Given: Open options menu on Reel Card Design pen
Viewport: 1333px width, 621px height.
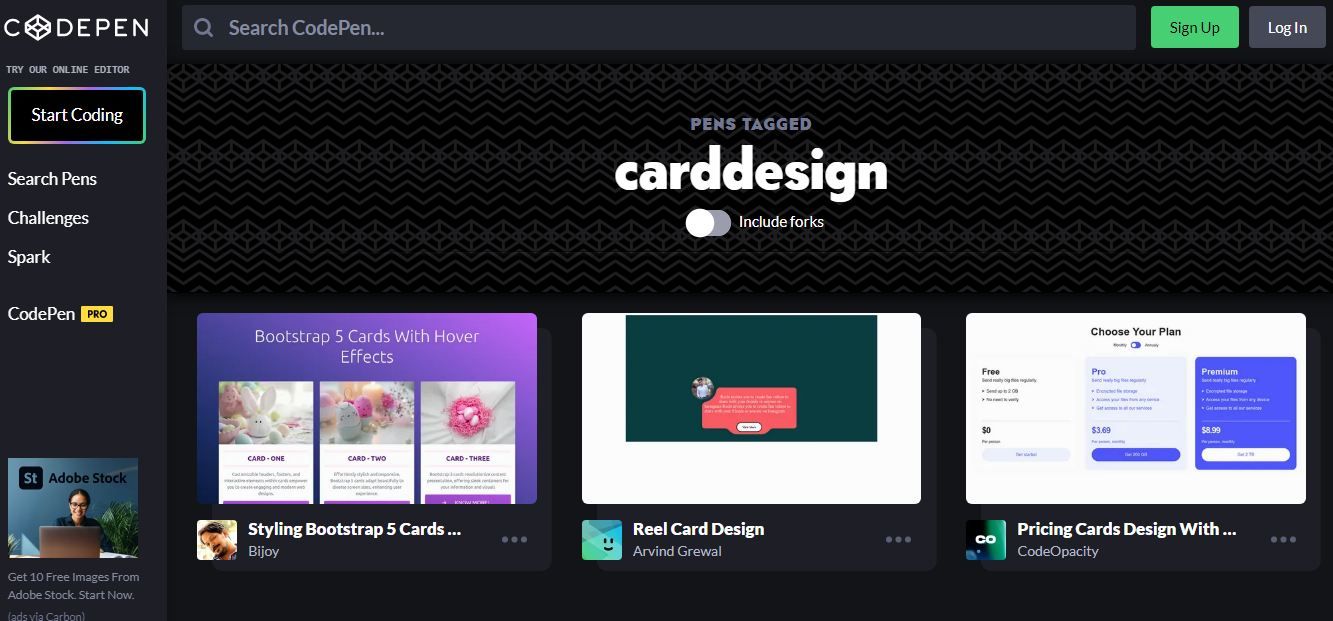Looking at the screenshot, I should click(898, 539).
